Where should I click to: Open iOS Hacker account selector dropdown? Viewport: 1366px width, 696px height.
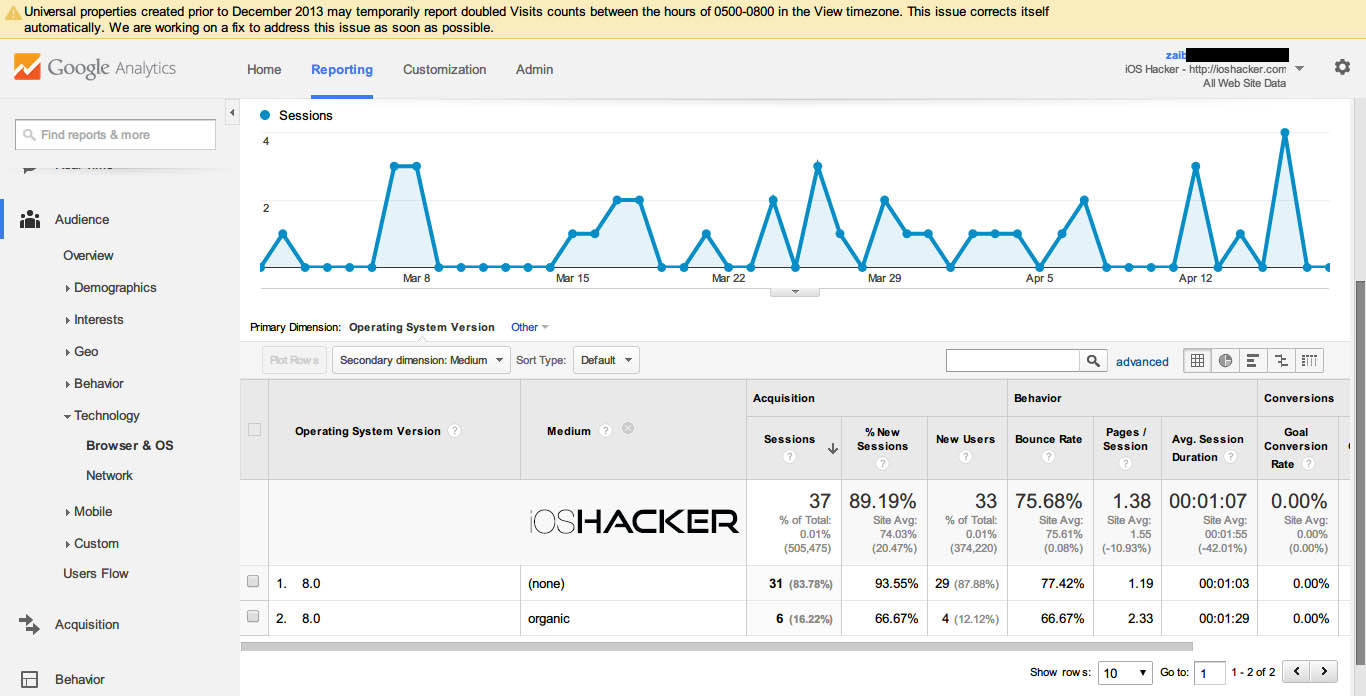pos(1299,69)
